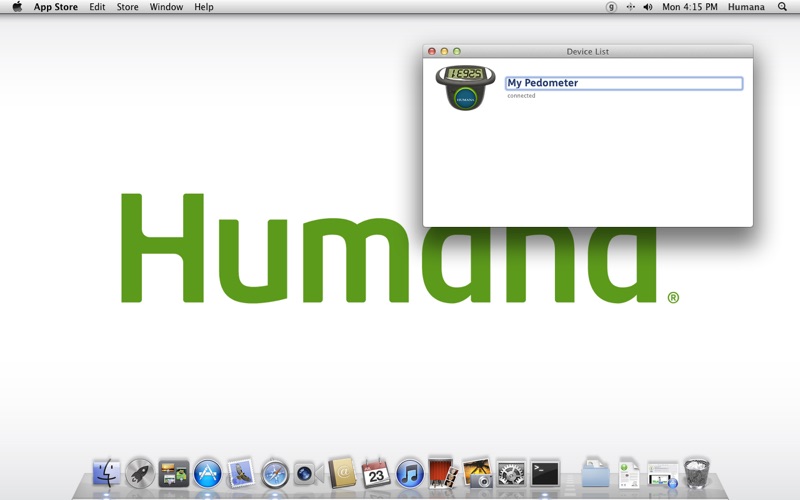Click the crosshair status menu icon

[x=631, y=7]
